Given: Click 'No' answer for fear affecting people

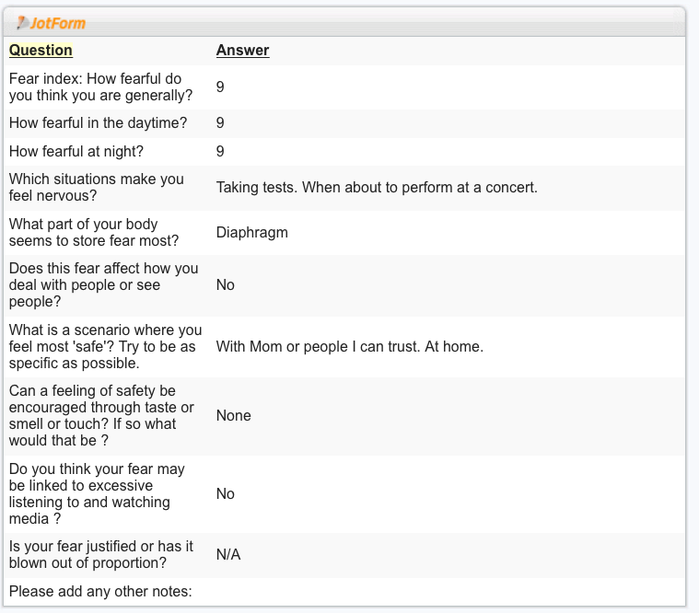Looking at the screenshot, I should point(225,285).
